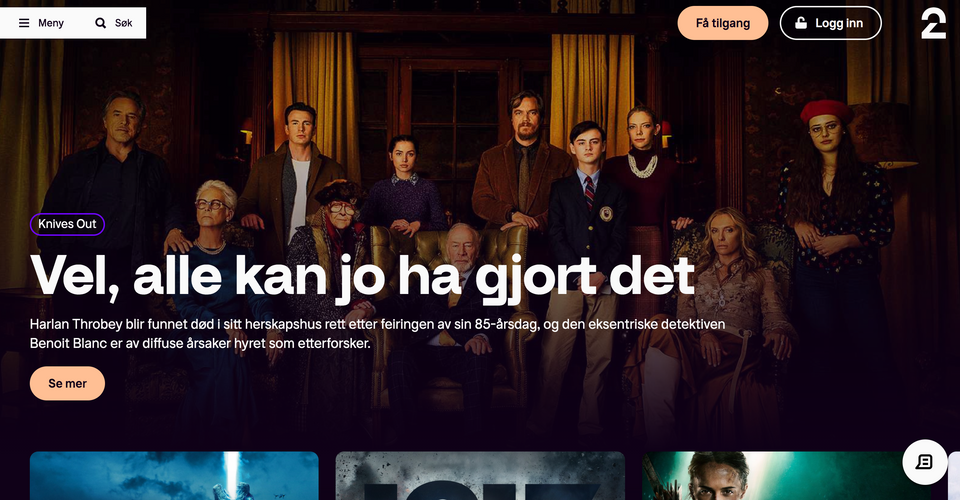960x500 pixels.
Task: Click the Harlan Thrombey description text
Action: [x=377, y=334]
